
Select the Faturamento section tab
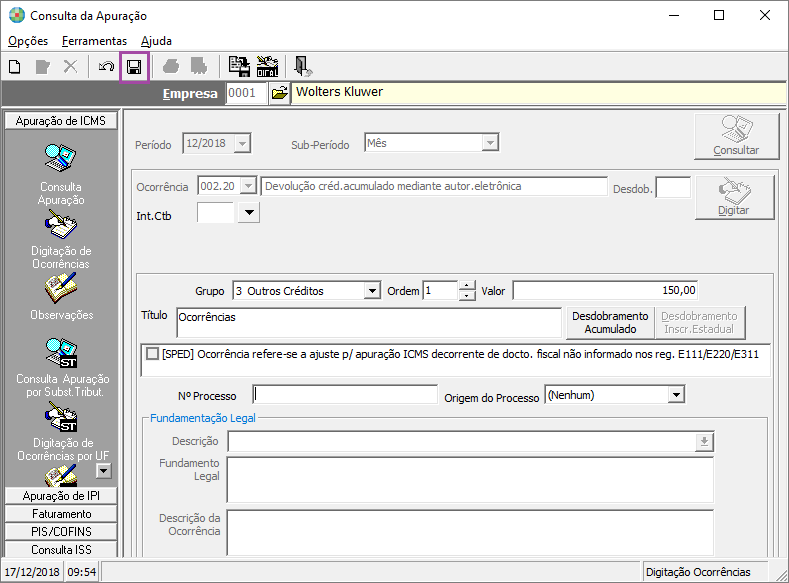point(61,514)
